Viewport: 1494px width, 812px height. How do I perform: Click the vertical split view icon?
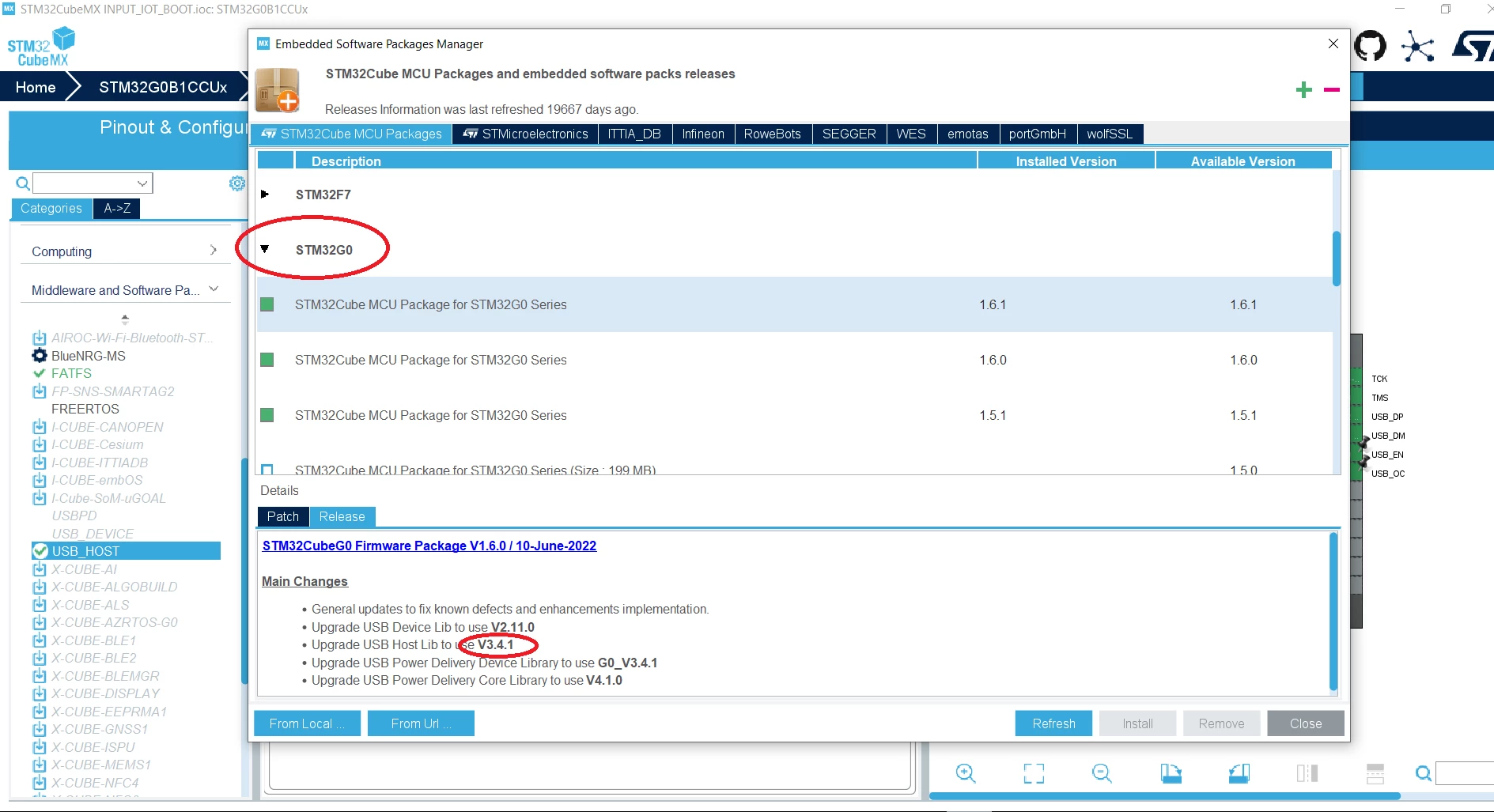(x=1307, y=773)
